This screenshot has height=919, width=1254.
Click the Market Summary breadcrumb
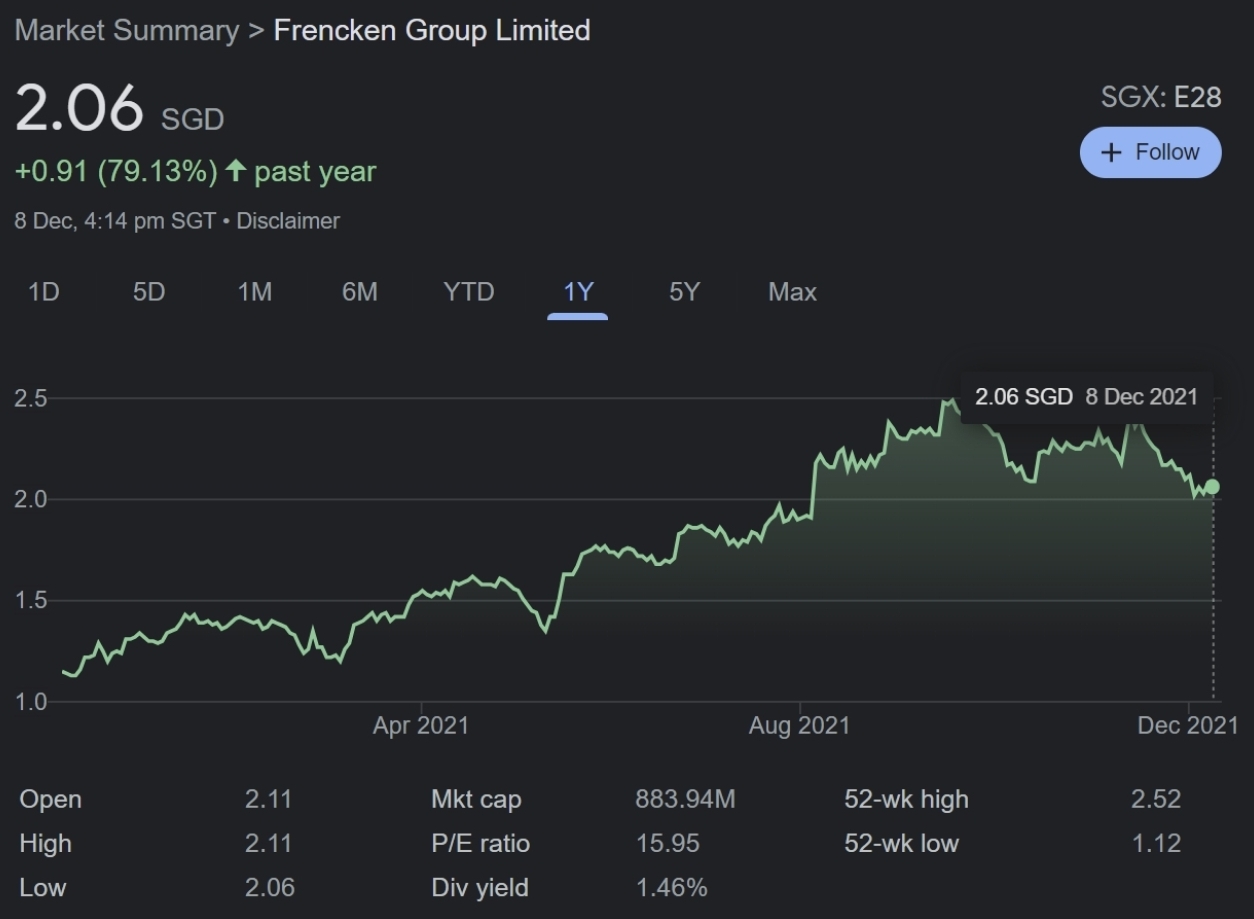tap(127, 30)
